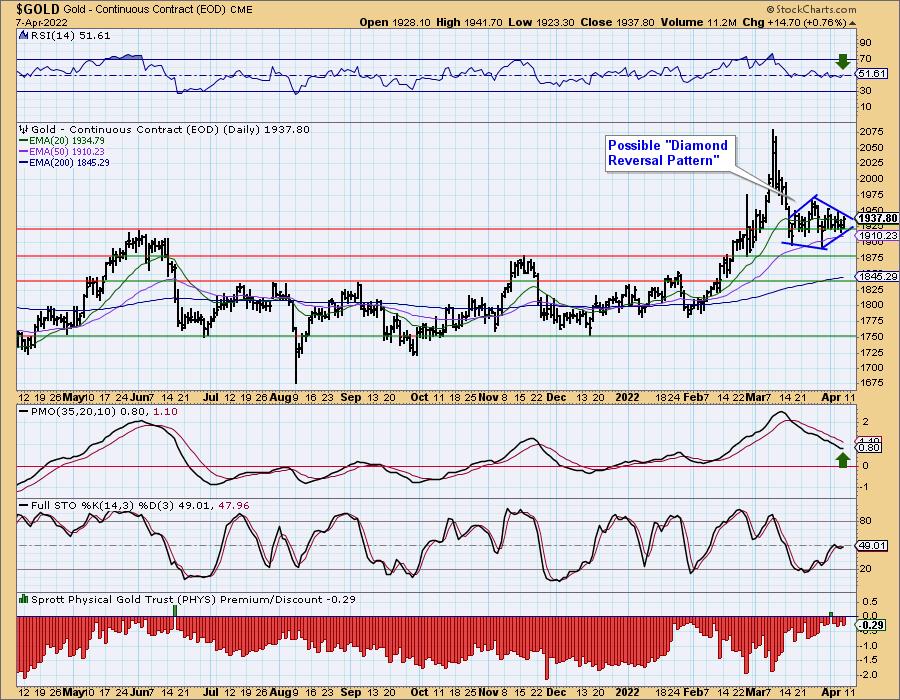The height and width of the screenshot is (700, 900).
Task: Click the EMA(50) 1910.23 legend entry
Action: [x=62, y=151]
